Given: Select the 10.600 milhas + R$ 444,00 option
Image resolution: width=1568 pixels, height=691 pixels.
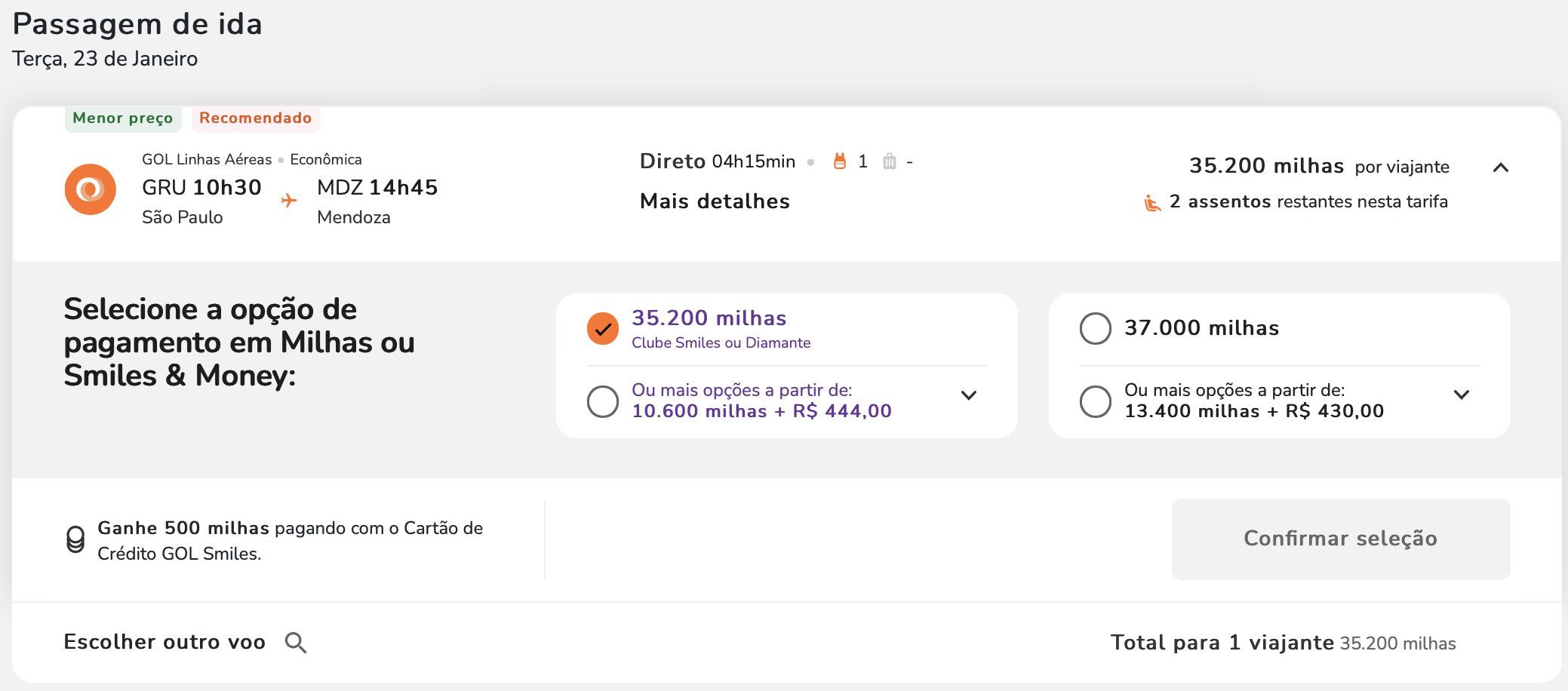Looking at the screenshot, I should tap(603, 401).
